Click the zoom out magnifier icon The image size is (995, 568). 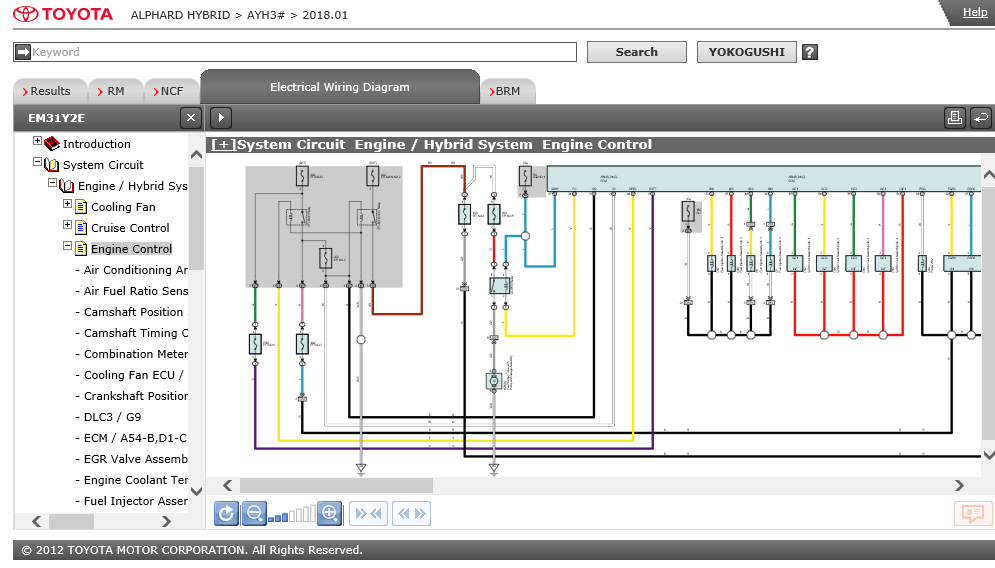pyautogui.click(x=254, y=513)
